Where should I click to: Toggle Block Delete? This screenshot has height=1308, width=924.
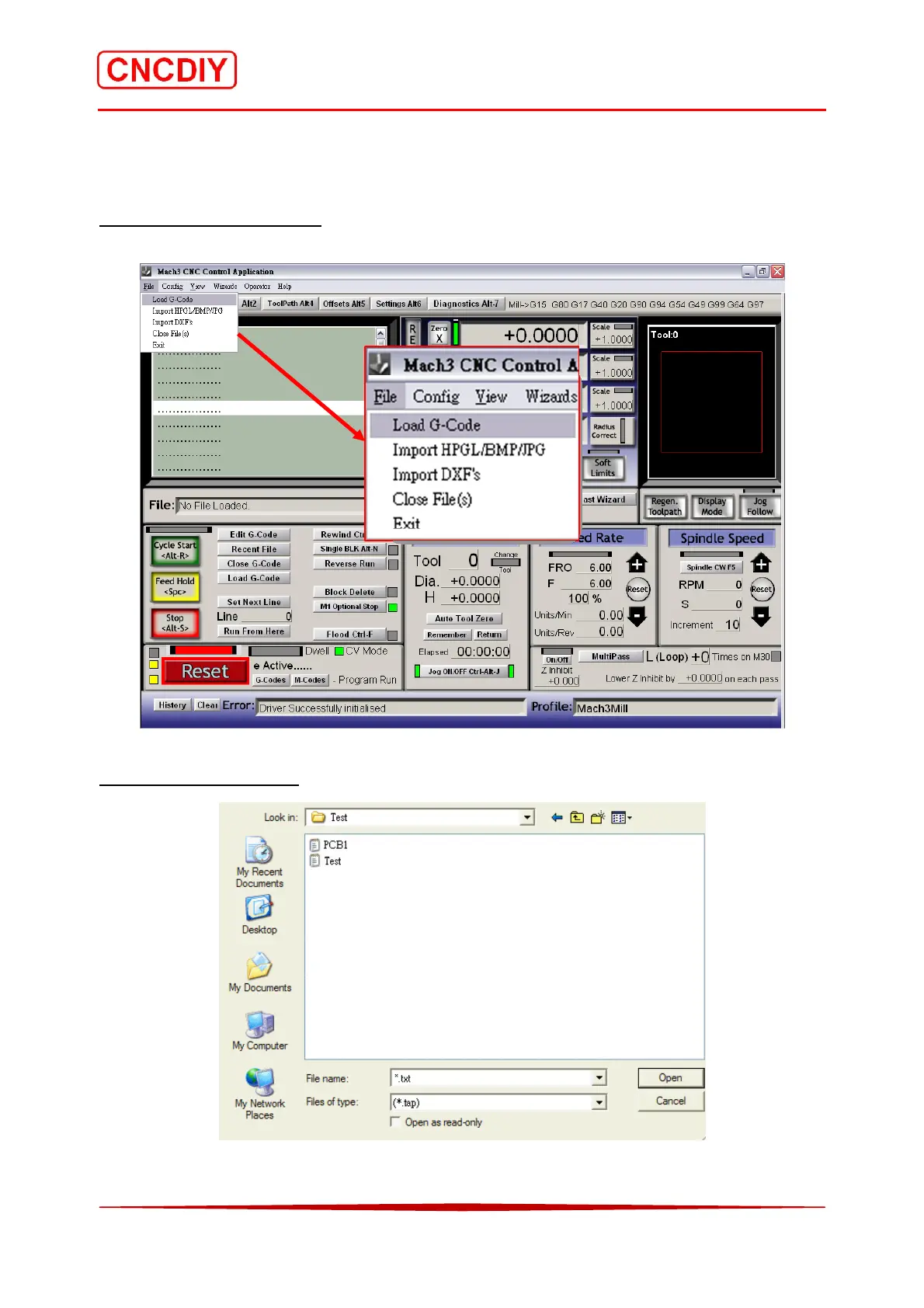tap(349, 592)
